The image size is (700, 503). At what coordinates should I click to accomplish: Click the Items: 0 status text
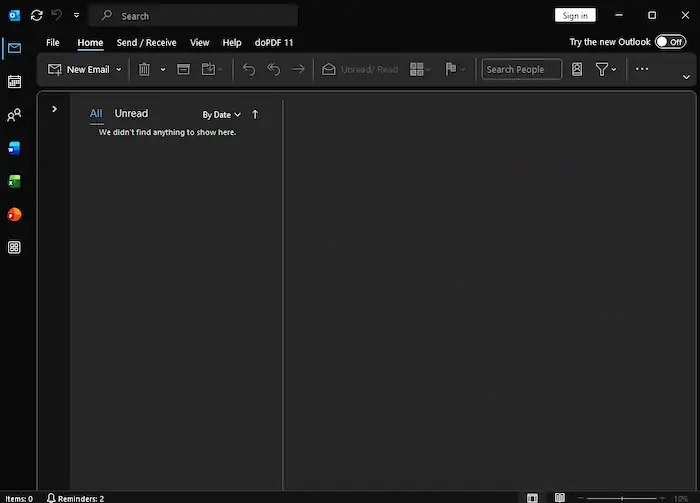point(19,499)
